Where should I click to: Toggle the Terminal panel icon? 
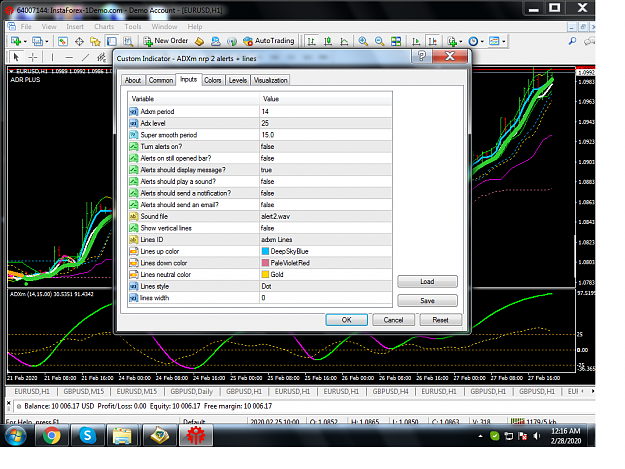point(112,41)
